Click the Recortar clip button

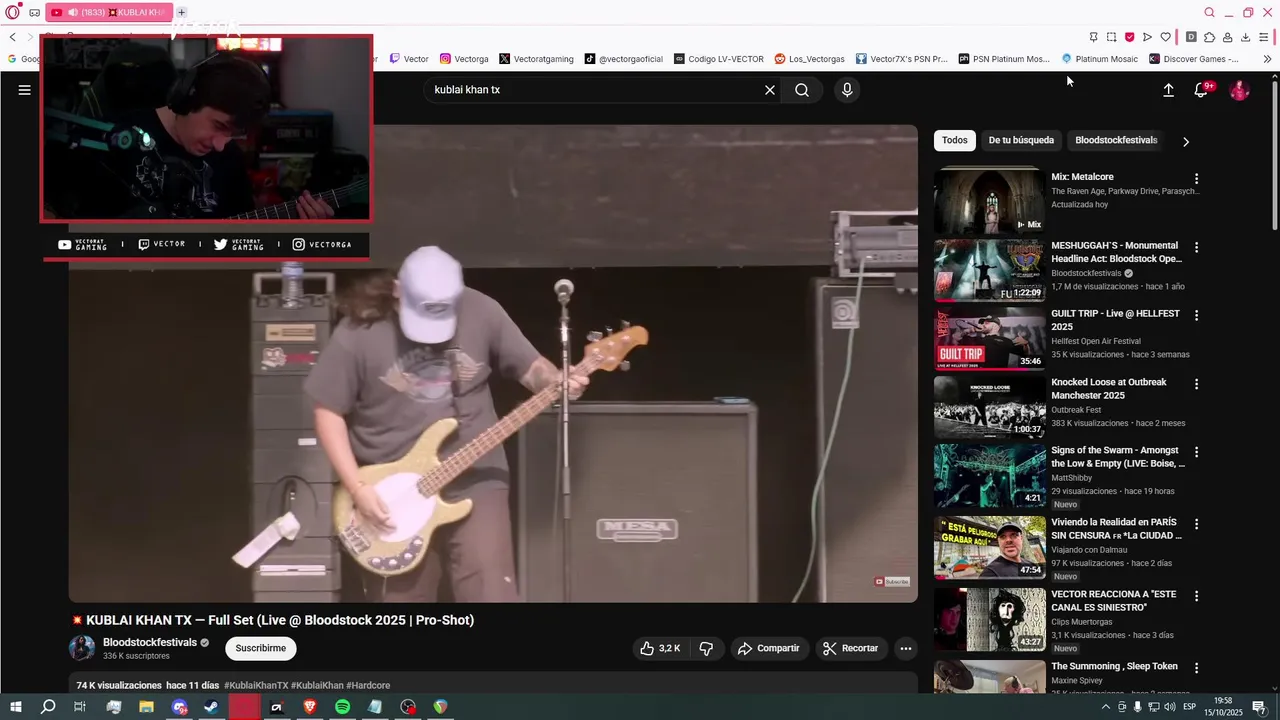coord(850,648)
